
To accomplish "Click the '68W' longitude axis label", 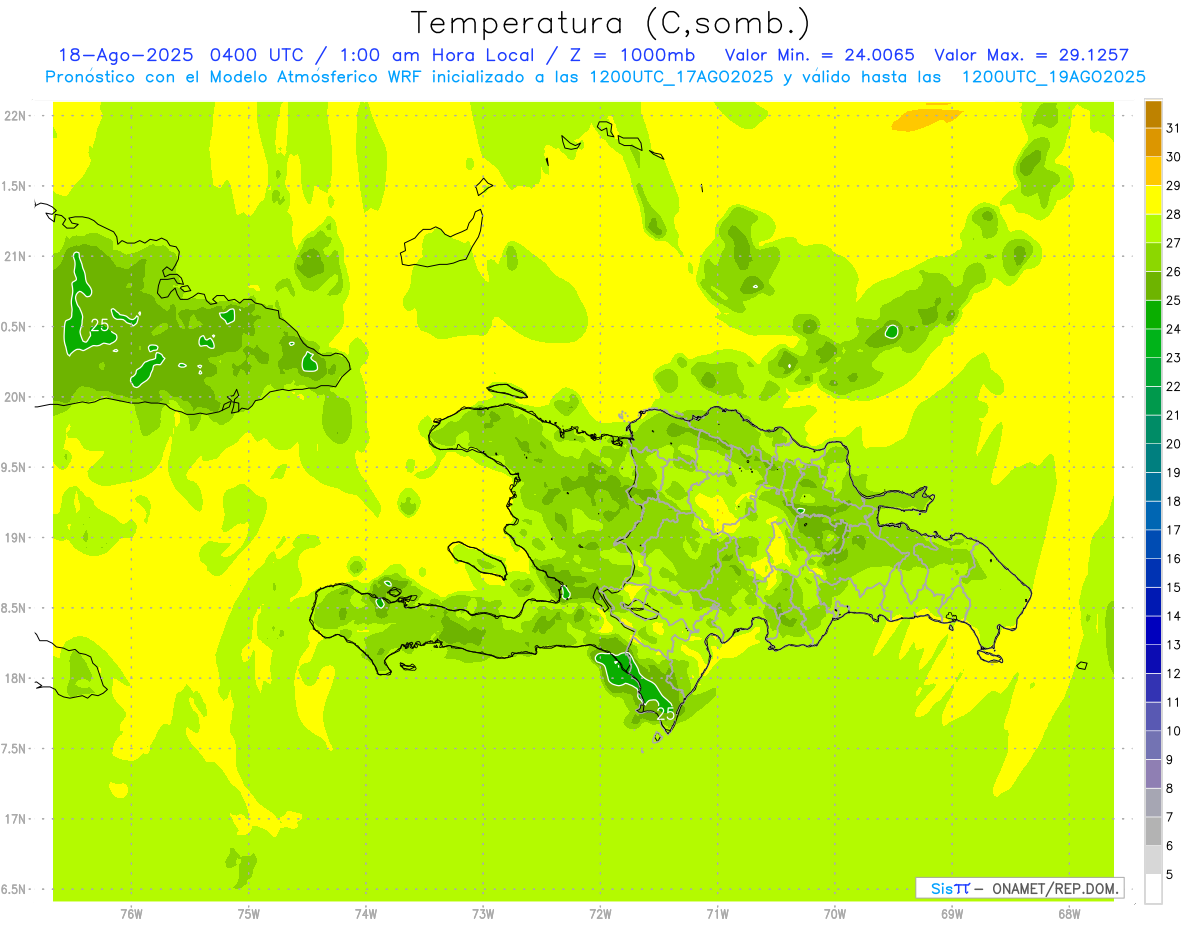I will pos(1069,914).
